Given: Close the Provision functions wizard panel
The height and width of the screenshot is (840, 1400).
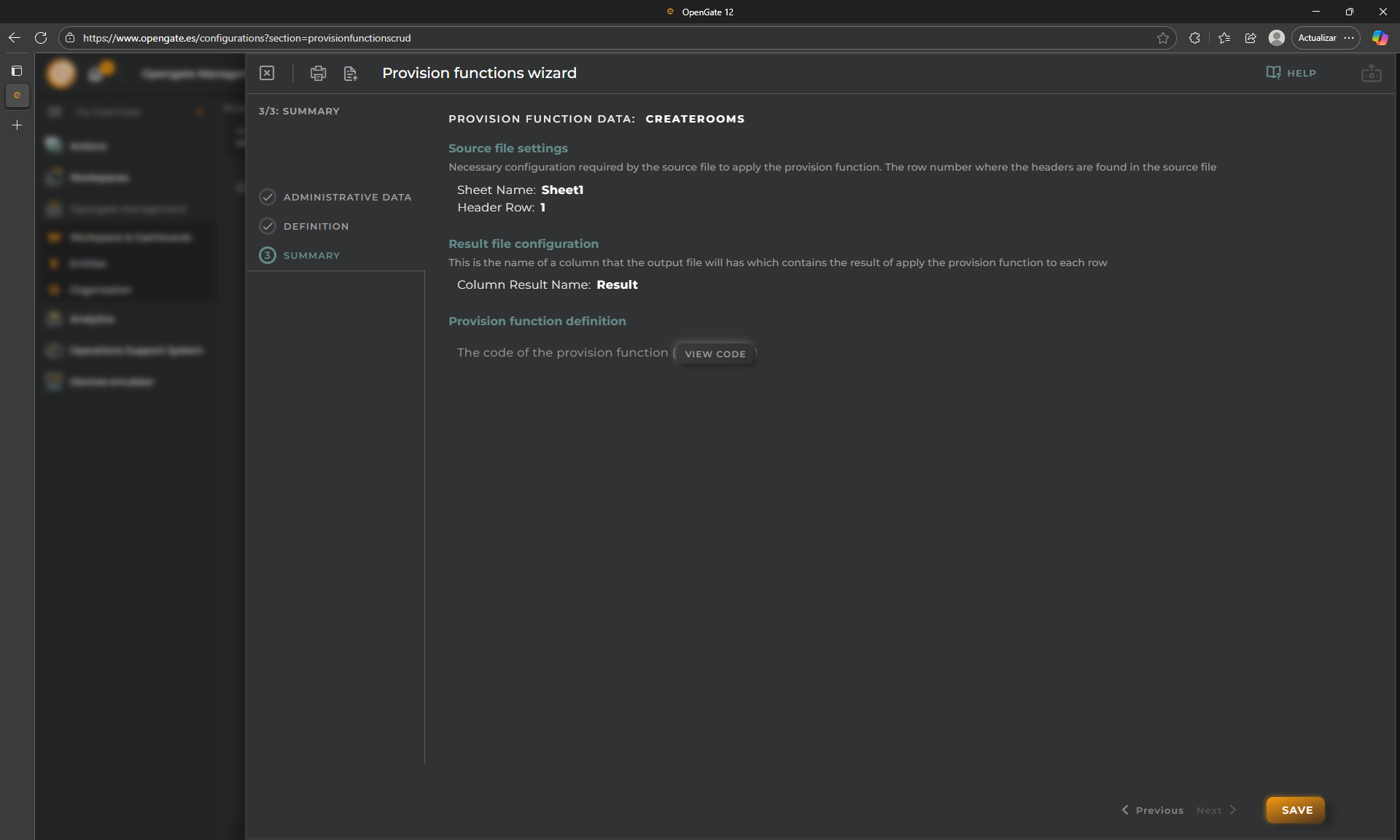Looking at the screenshot, I should (x=267, y=73).
